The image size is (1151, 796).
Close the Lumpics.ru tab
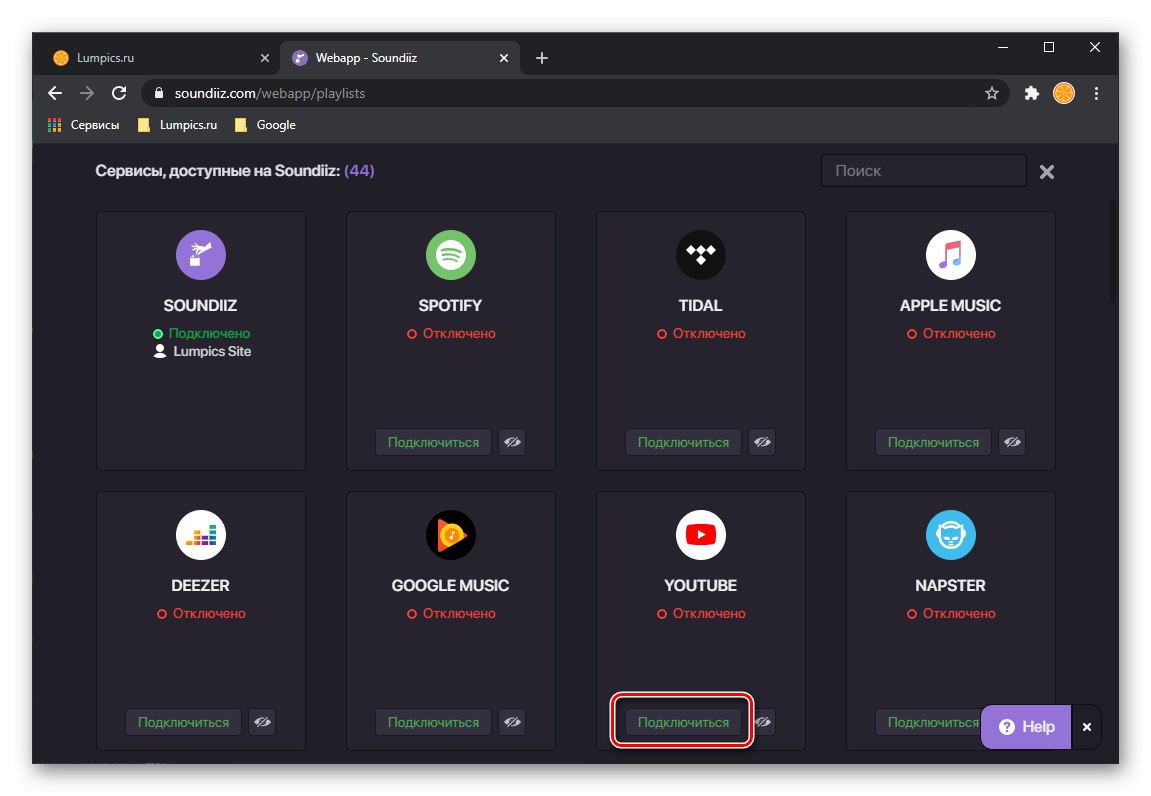(265, 58)
